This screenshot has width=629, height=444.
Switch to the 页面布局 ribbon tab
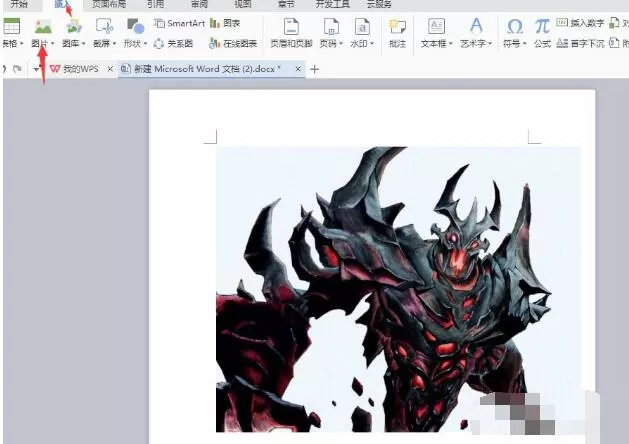[109, 4]
